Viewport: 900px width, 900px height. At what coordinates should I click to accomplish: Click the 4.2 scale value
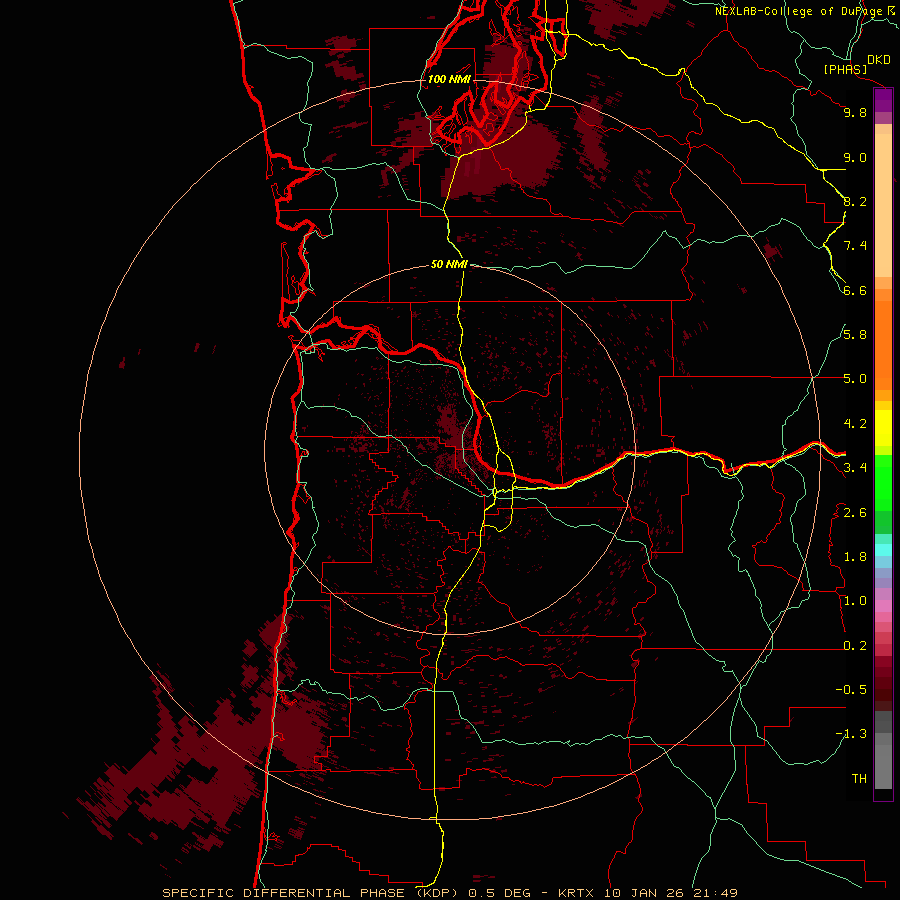pyautogui.click(x=855, y=424)
